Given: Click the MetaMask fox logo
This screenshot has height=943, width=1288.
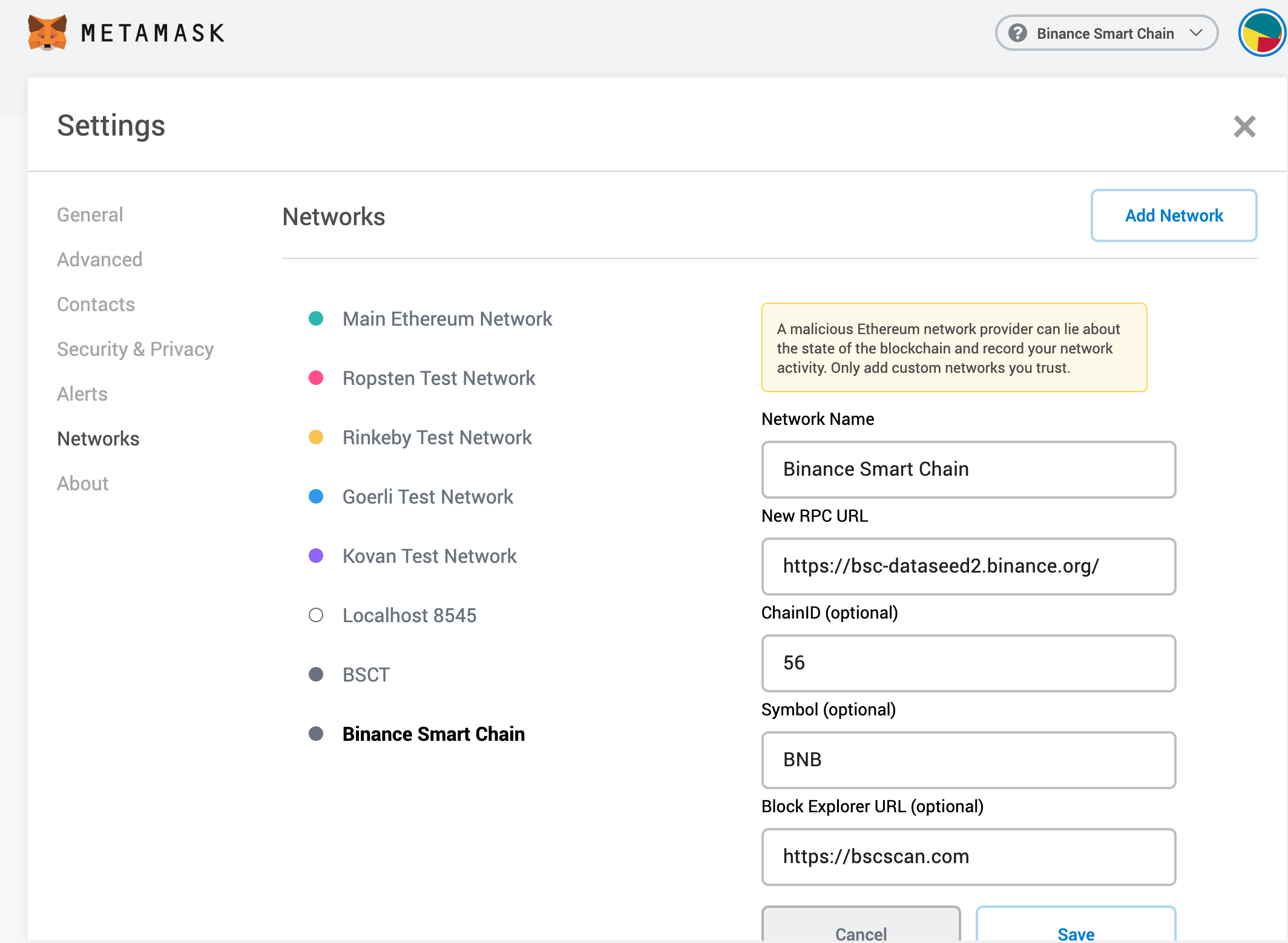Looking at the screenshot, I should (x=47, y=33).
